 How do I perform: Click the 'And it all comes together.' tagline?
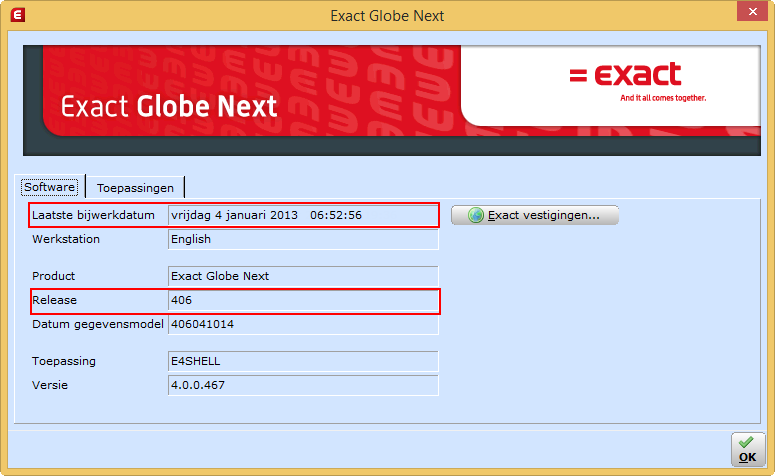[663, 98]
